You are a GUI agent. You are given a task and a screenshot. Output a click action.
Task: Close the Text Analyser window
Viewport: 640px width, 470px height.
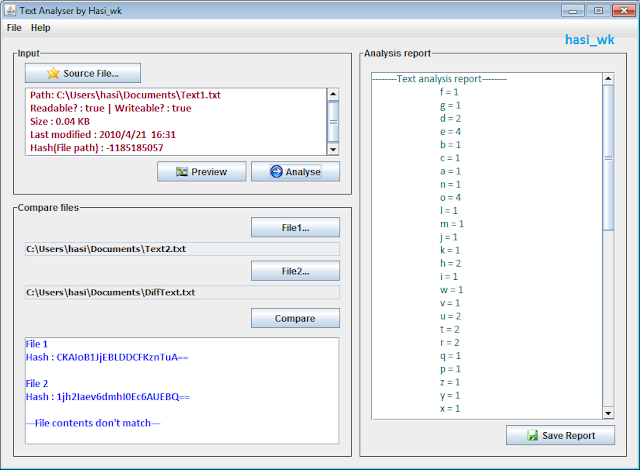[624, 11]
